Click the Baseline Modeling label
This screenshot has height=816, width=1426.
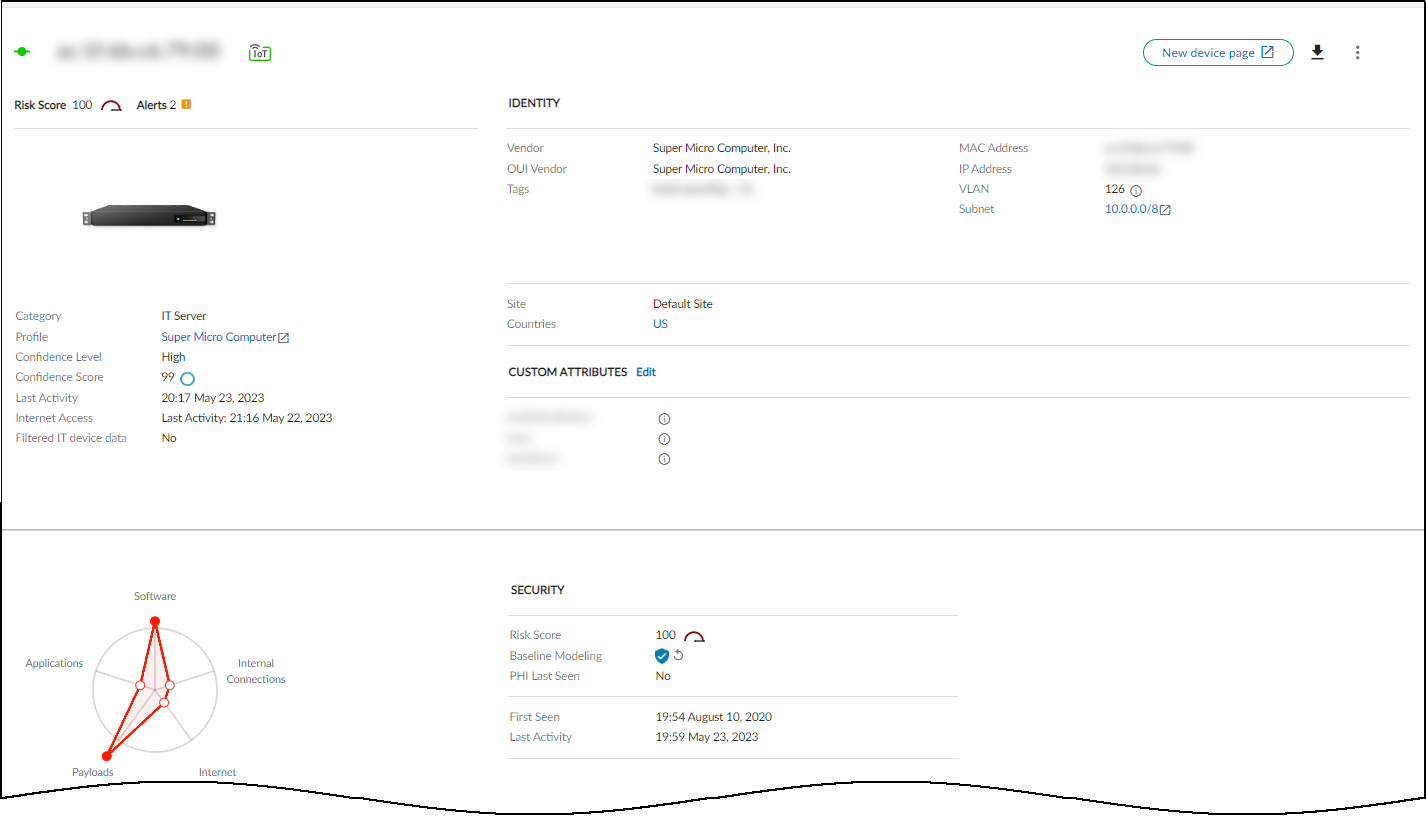(556, 656)
